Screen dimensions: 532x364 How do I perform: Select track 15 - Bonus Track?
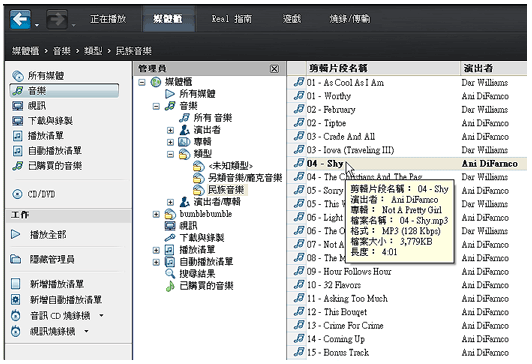click(338, 352)
